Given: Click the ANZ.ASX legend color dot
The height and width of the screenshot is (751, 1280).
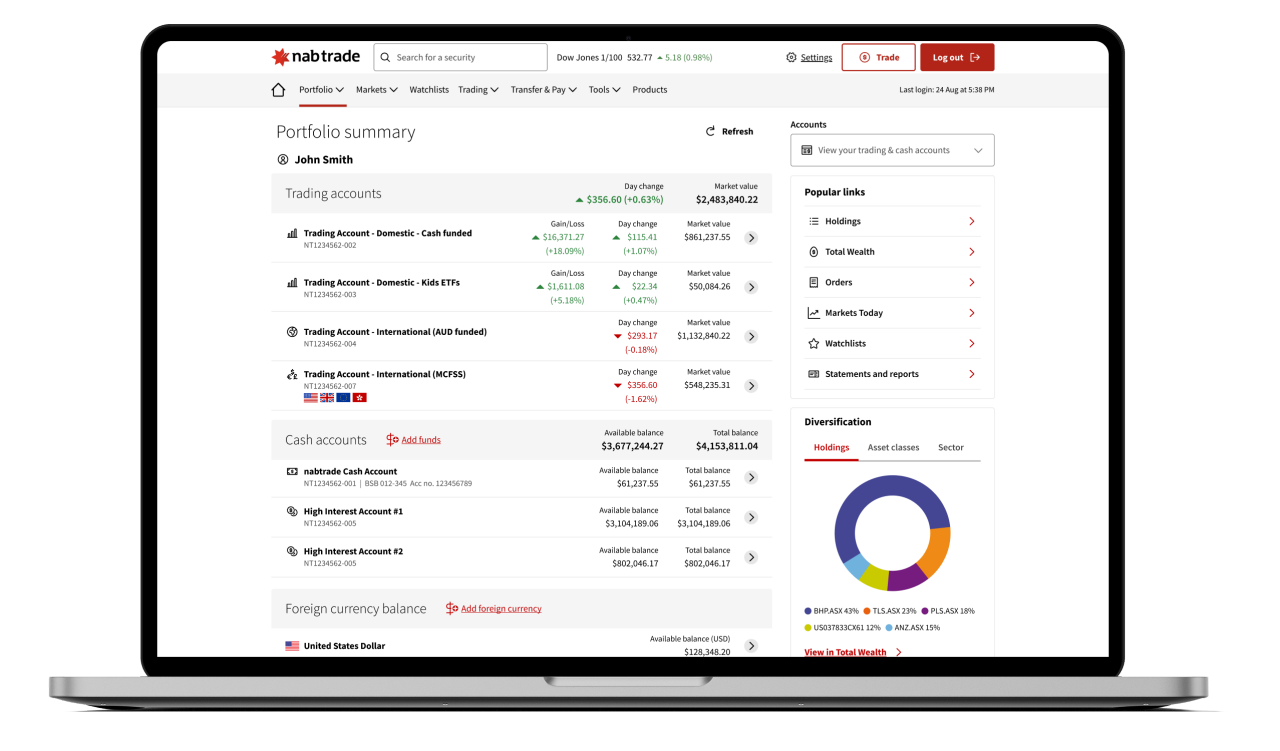Looking at the screenshot, I should coord(889,628).
